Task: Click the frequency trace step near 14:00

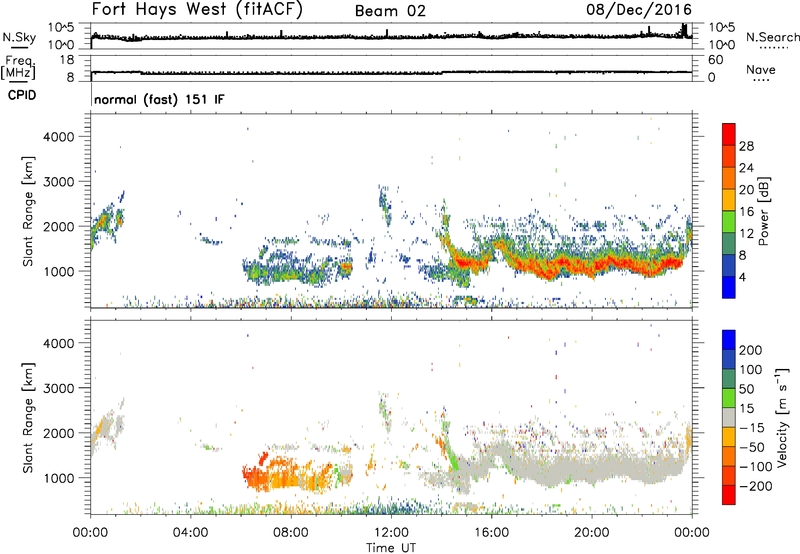Action: 442,72
